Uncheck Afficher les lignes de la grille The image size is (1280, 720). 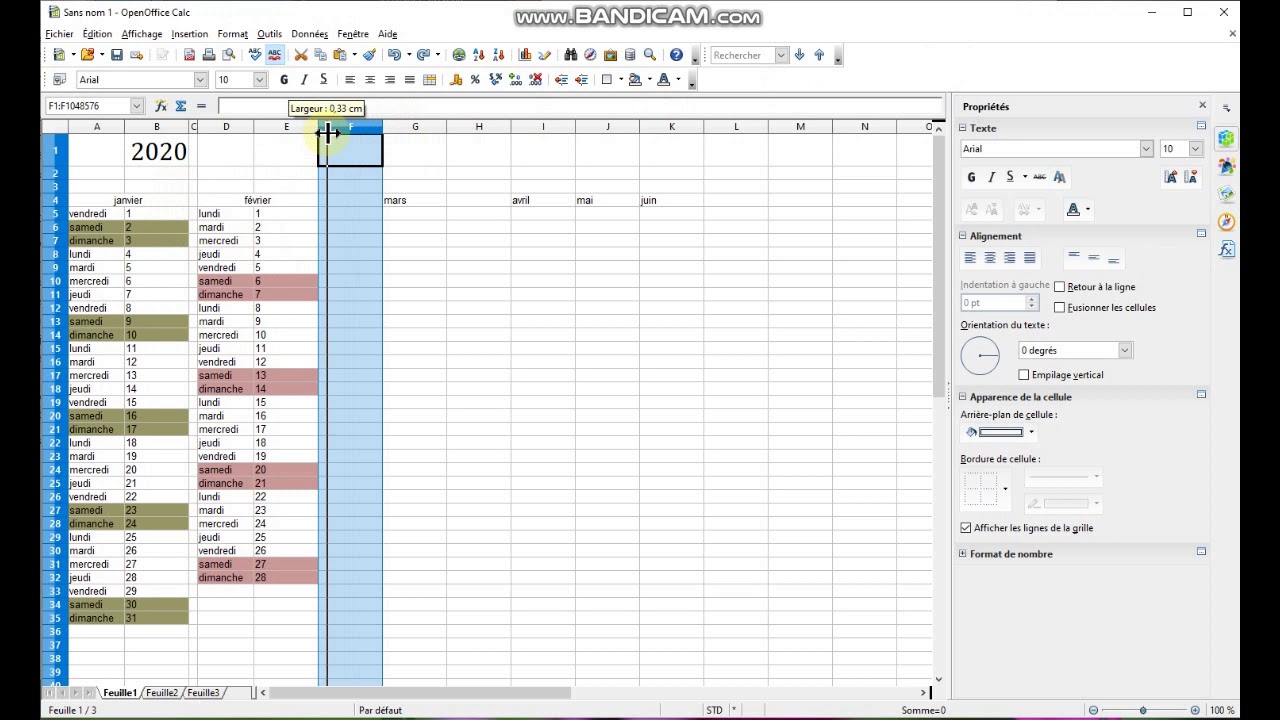click(966, 528)
